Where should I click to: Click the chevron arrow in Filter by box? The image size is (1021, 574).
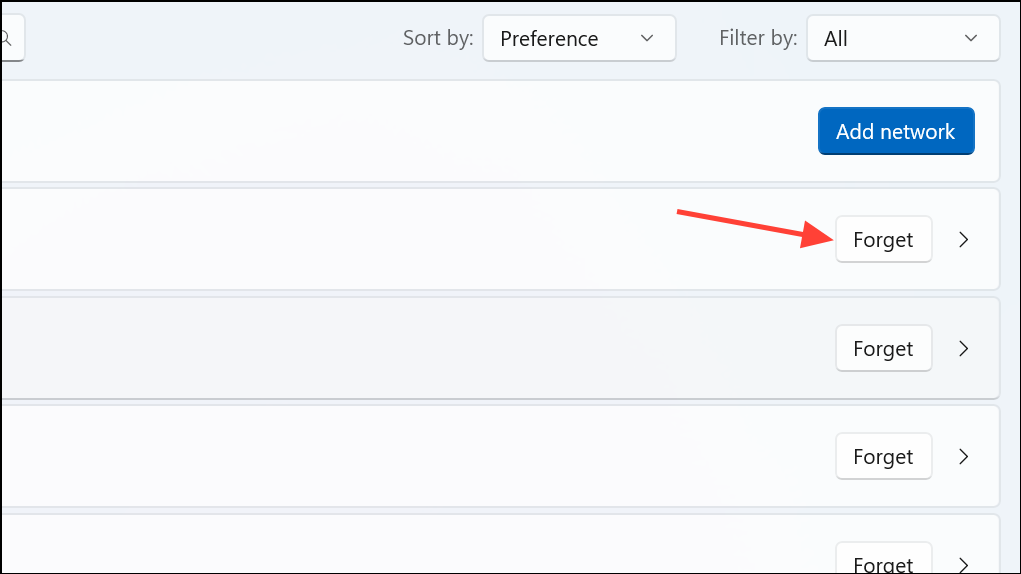[970, 38]
